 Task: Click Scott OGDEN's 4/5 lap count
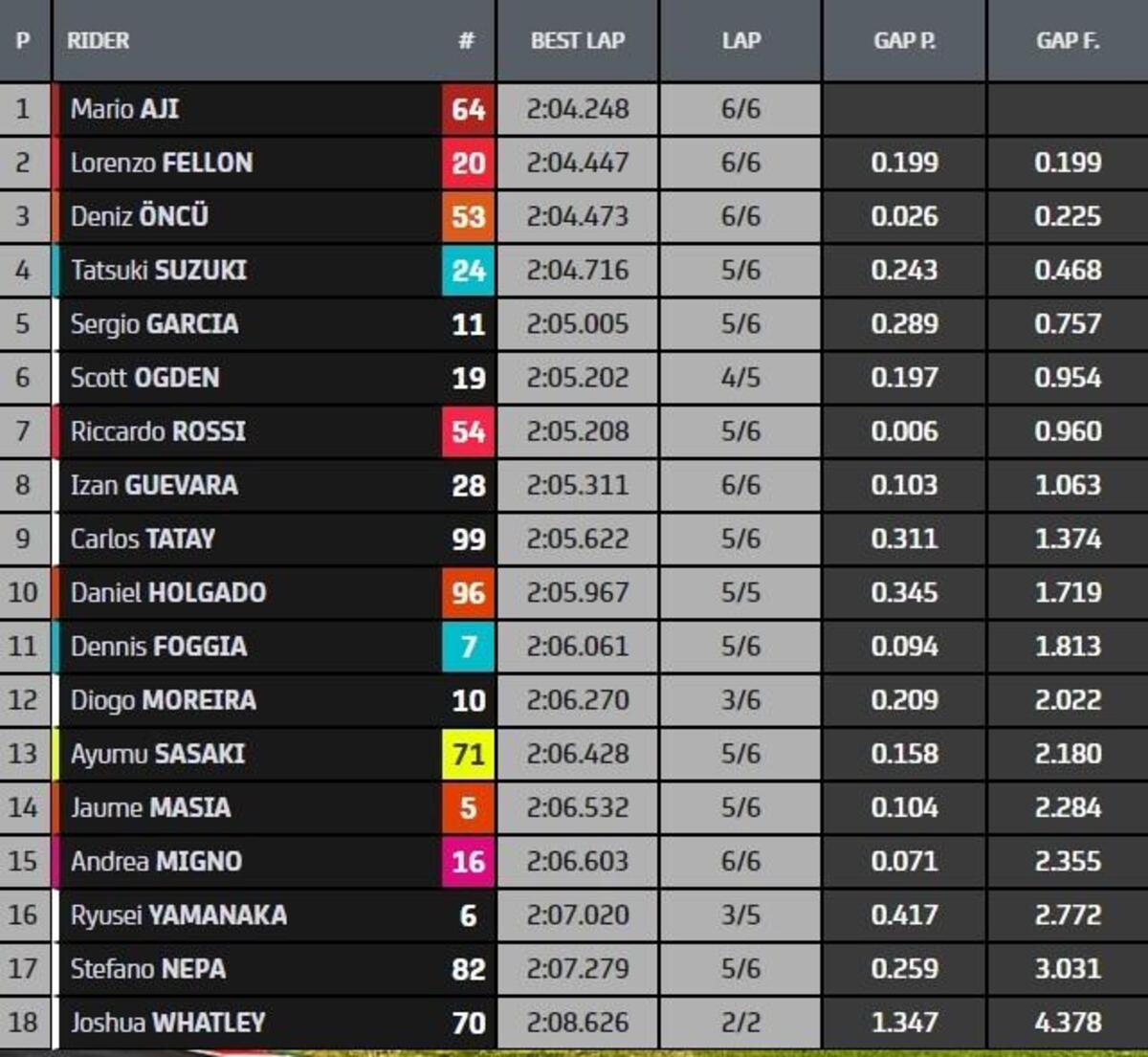click(740, 378)
